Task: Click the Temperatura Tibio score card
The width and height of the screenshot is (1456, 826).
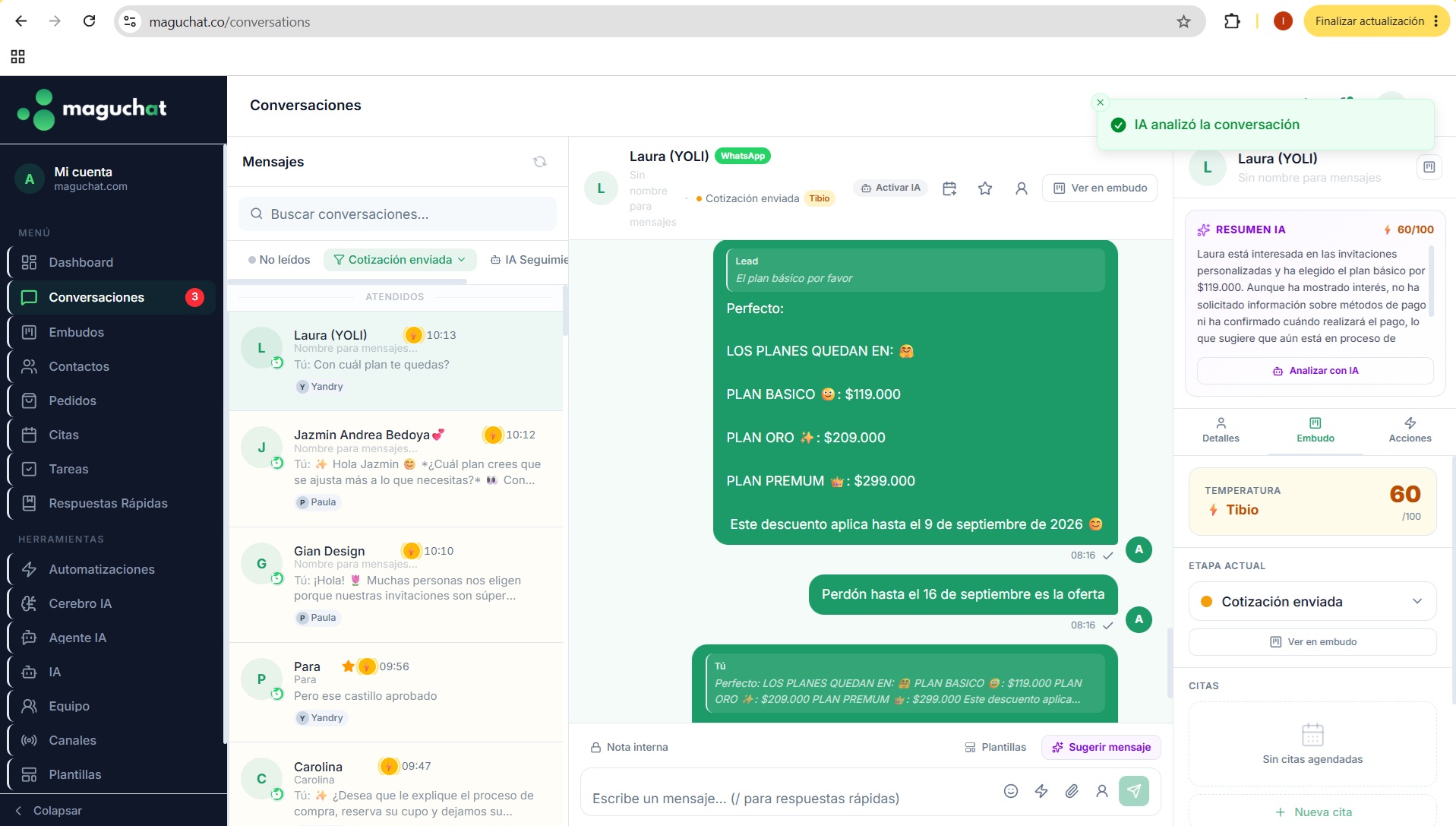Action: coord(1312,502)
